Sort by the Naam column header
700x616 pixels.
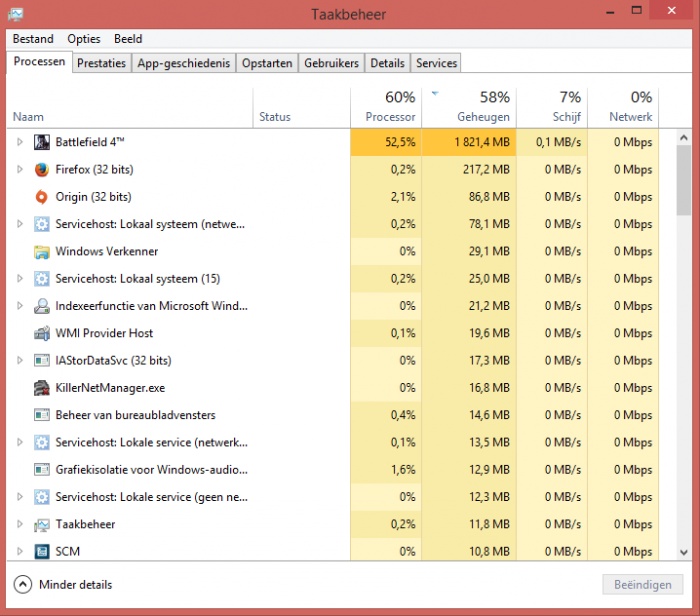(129, 108)
